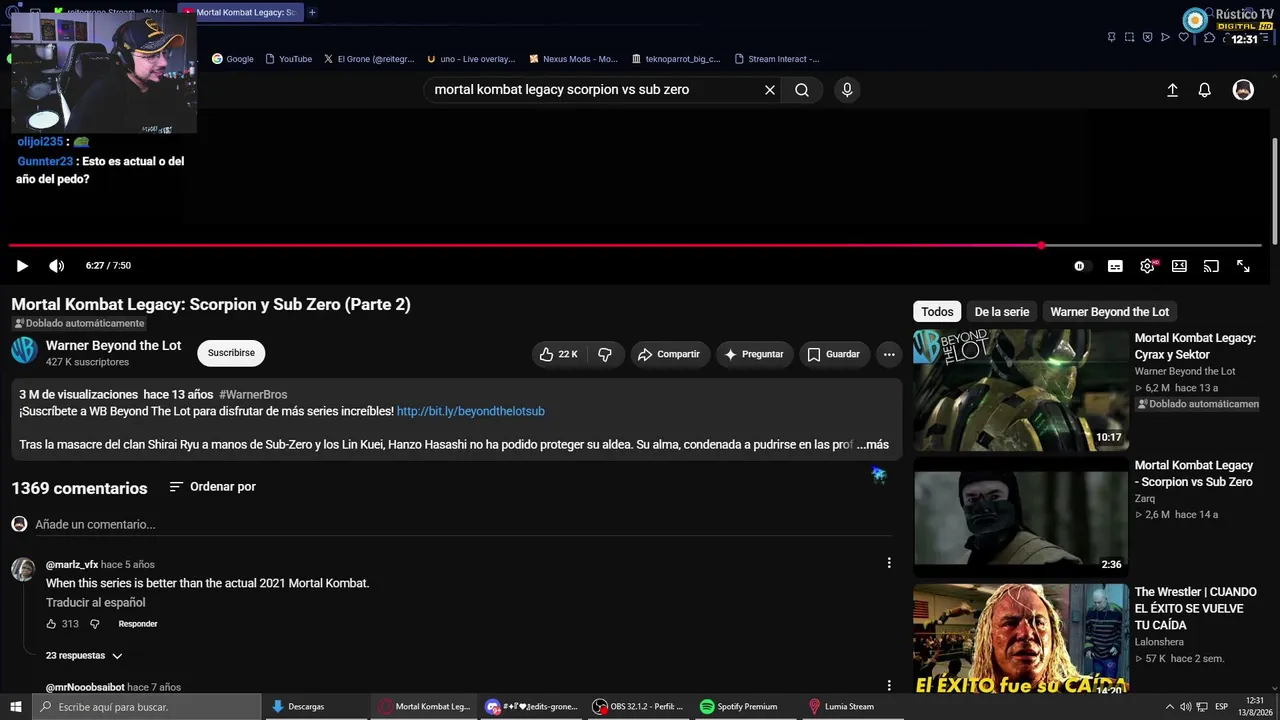The width and height of the screenshot is (1280, 720).
Task: Open the Google bookmark
Action: coord(233,59)
